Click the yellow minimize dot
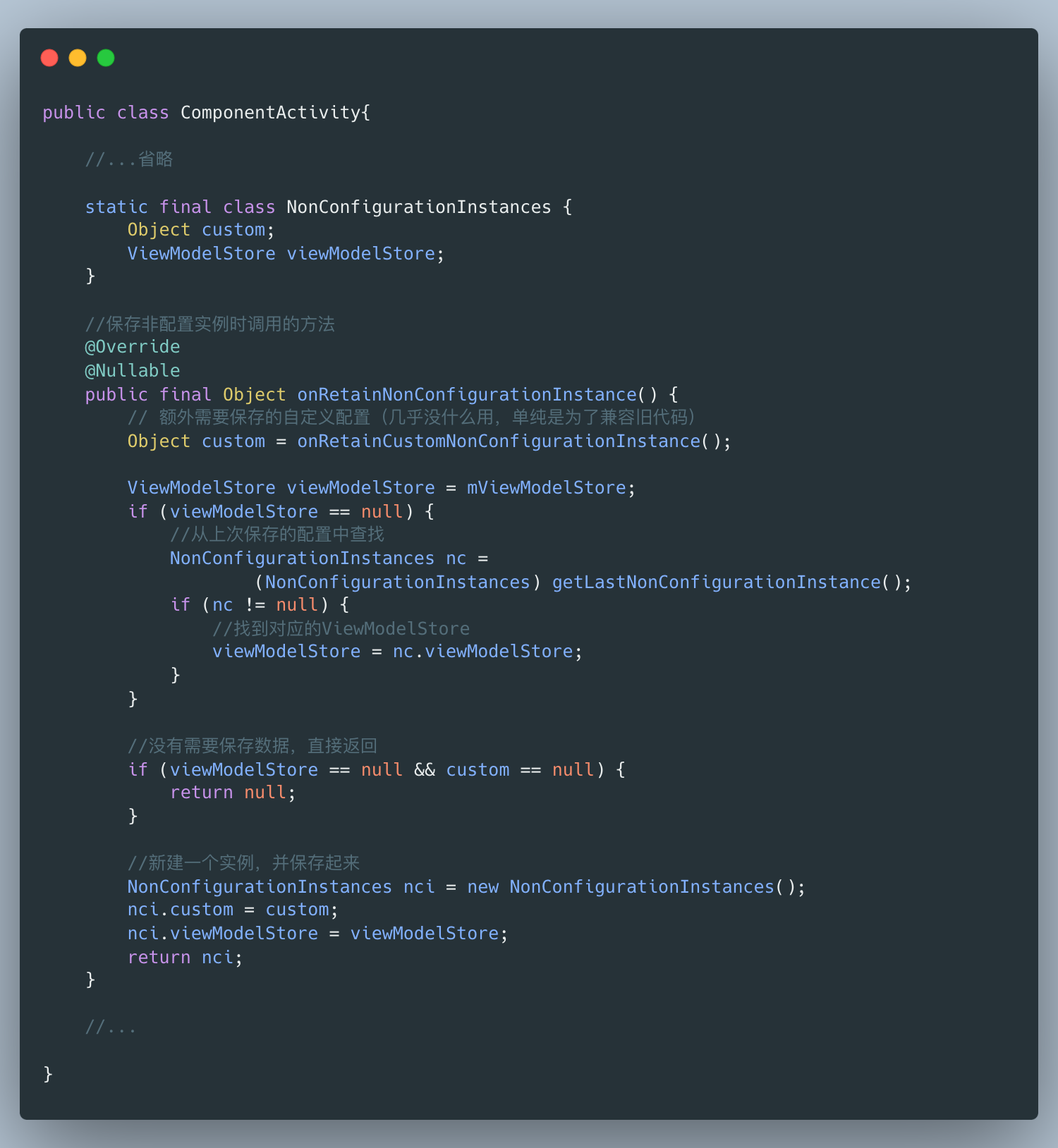Screen dimensions: 1058x1148 tap(78, 58)
